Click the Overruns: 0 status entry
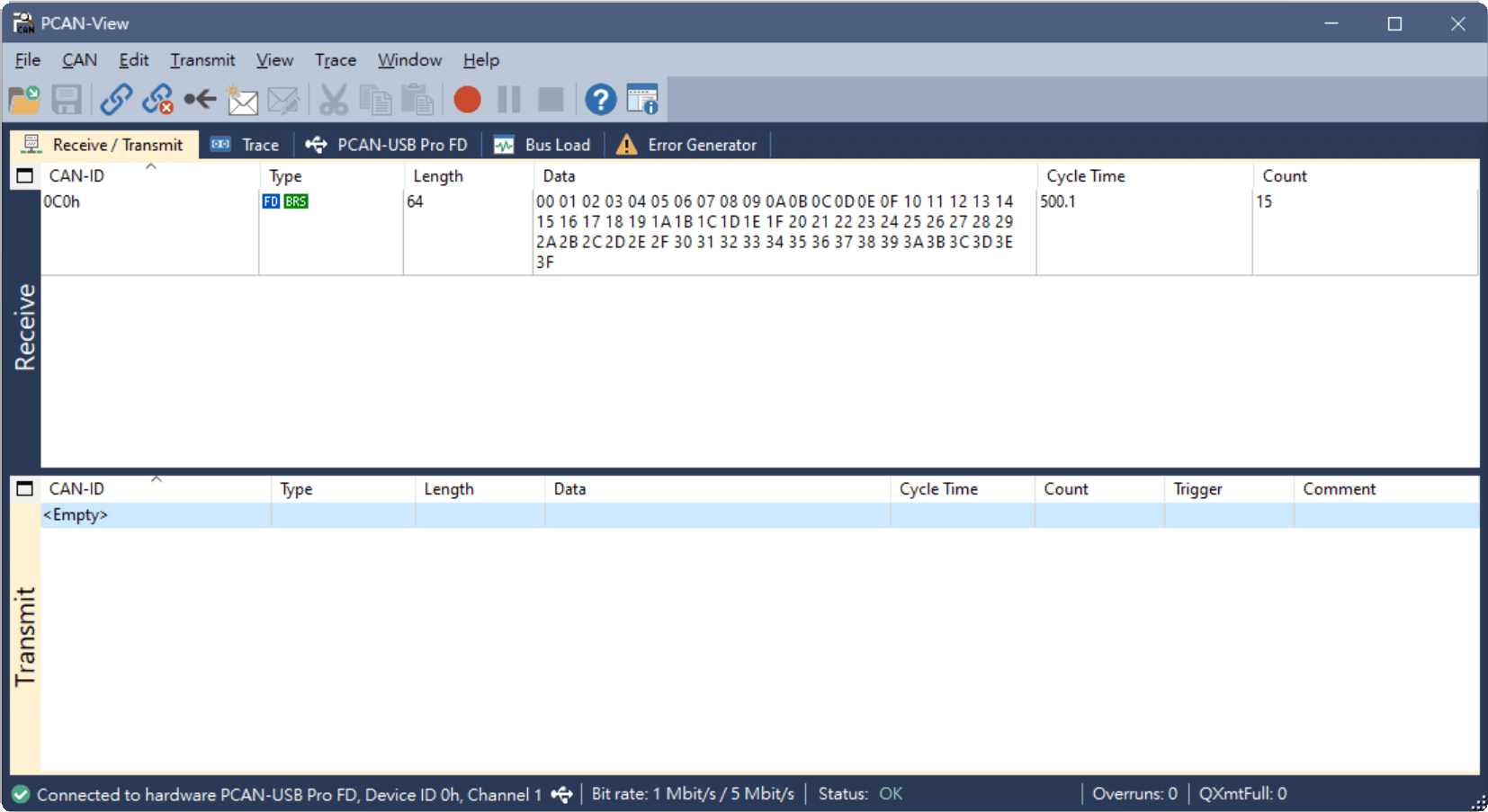The image size is (1488, 812). coord(1134,794)
